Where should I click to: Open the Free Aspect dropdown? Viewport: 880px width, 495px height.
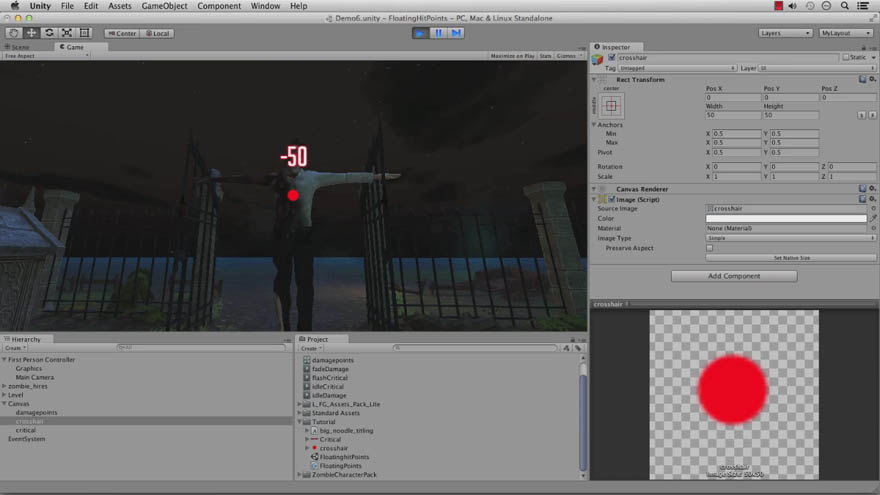46,56
